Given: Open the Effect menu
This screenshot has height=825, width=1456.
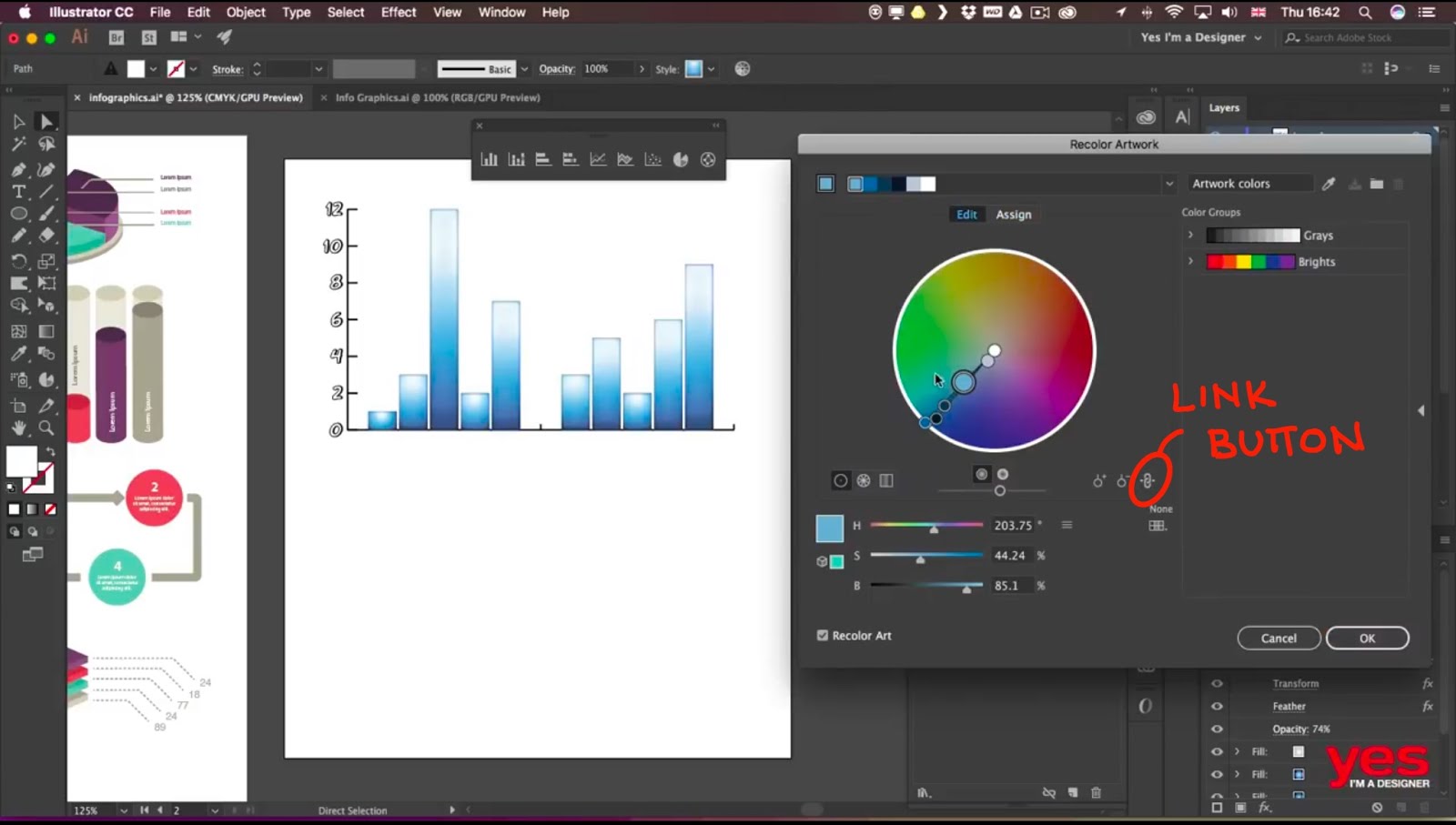Looking at the screenshot, I should coord(398,12).
